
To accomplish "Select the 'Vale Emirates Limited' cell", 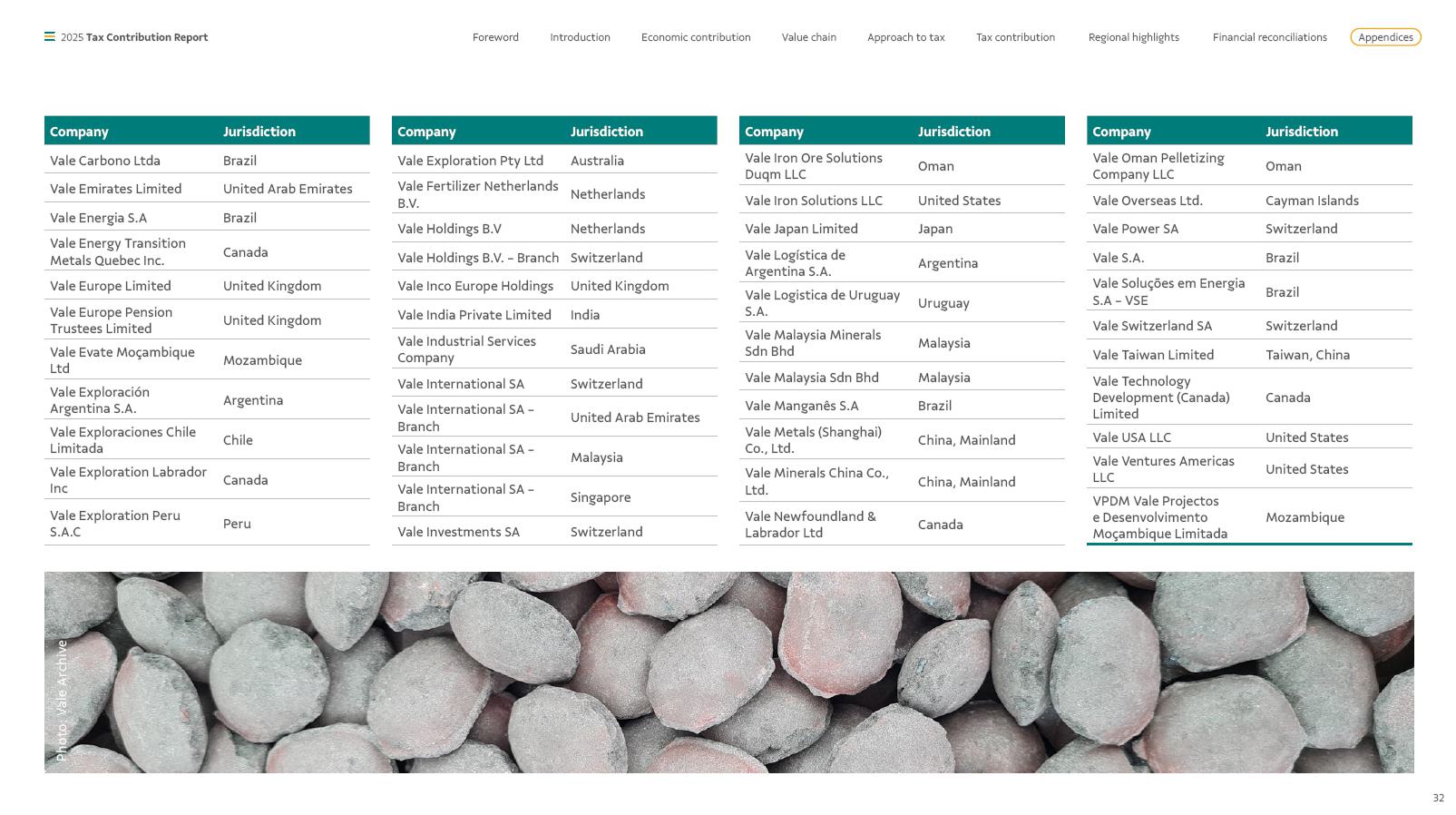I will (116, 189).
